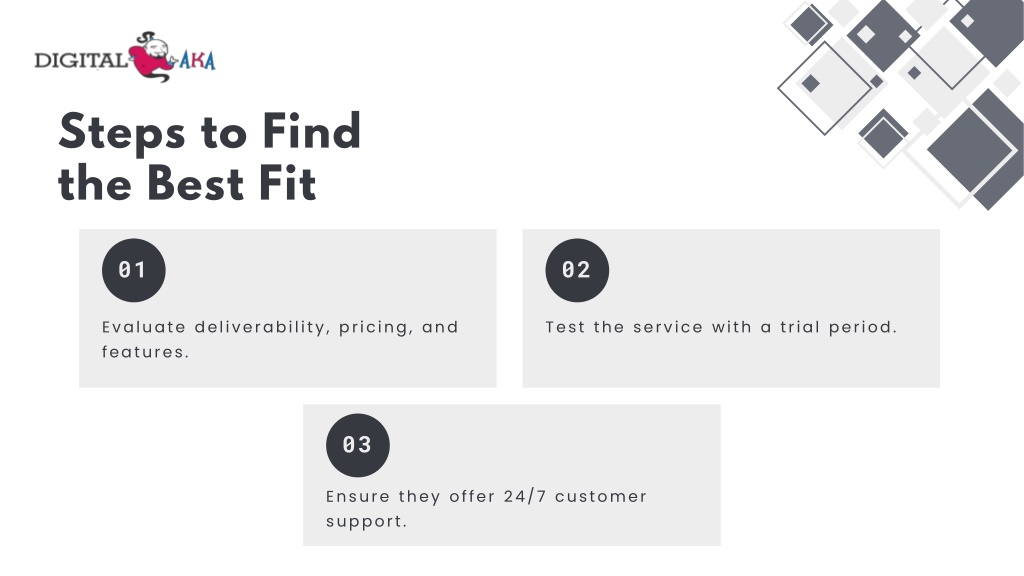Click the small dark diamond at top

pyautogui.click(x=809, y=24)
